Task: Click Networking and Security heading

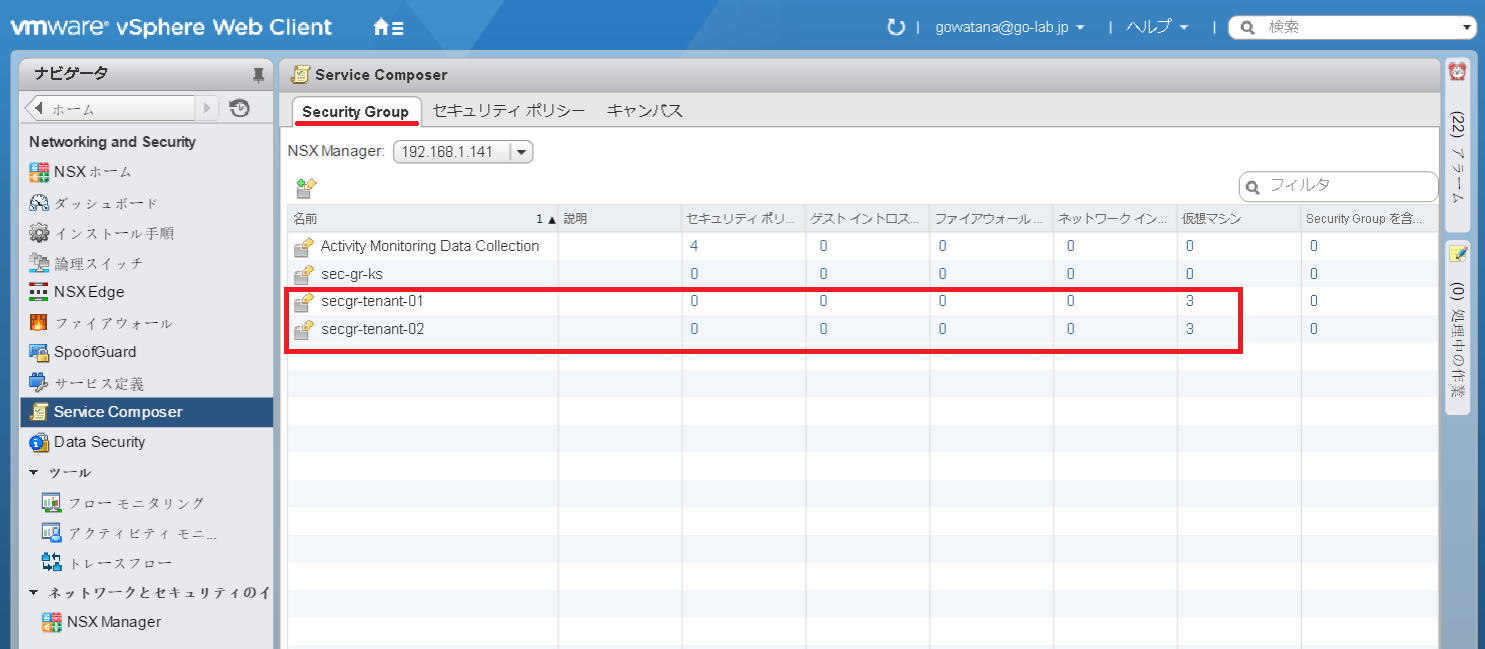Action: 112,142
